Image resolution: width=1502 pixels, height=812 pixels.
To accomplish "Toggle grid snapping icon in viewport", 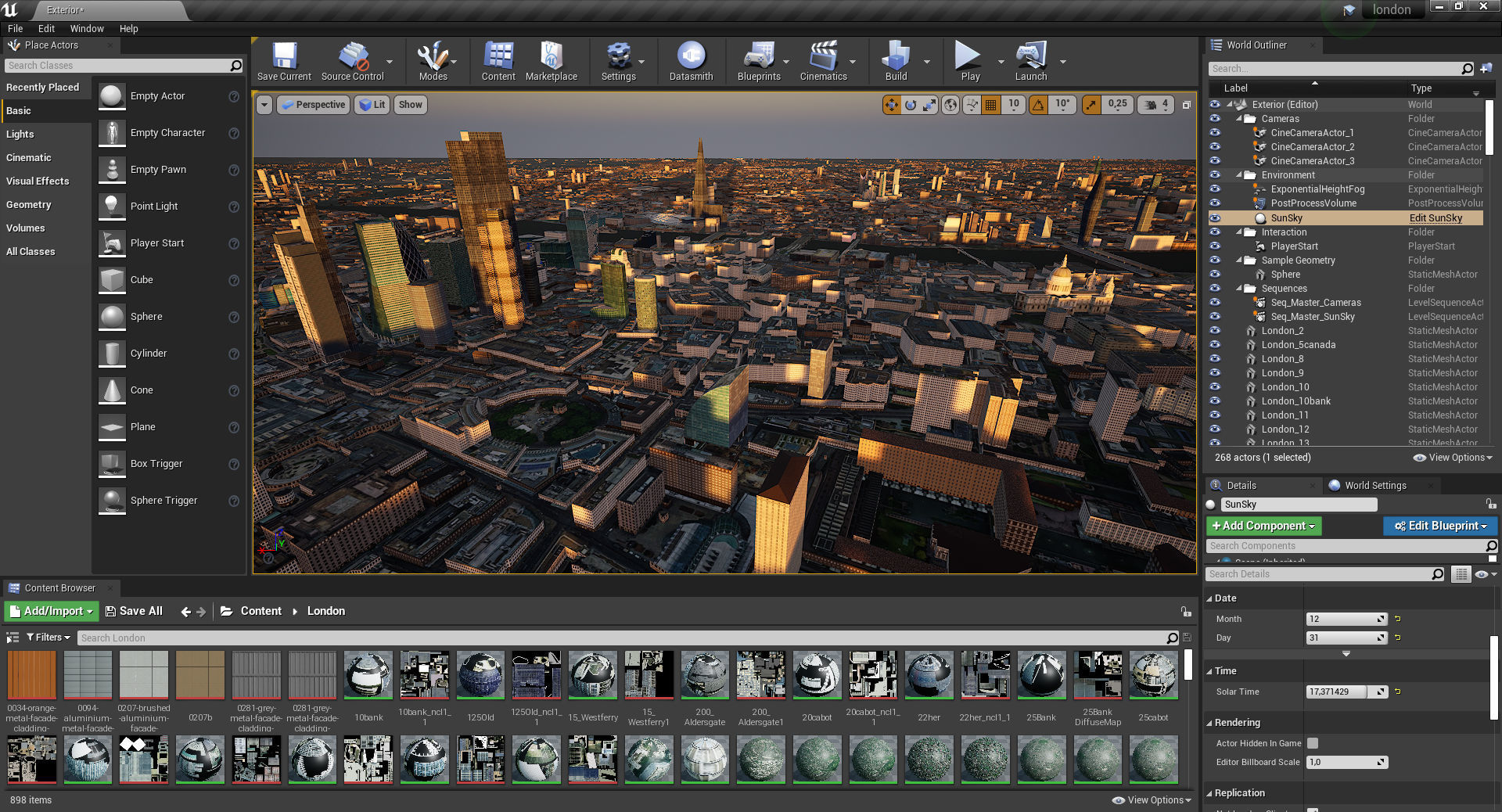I will coord(990,105).
